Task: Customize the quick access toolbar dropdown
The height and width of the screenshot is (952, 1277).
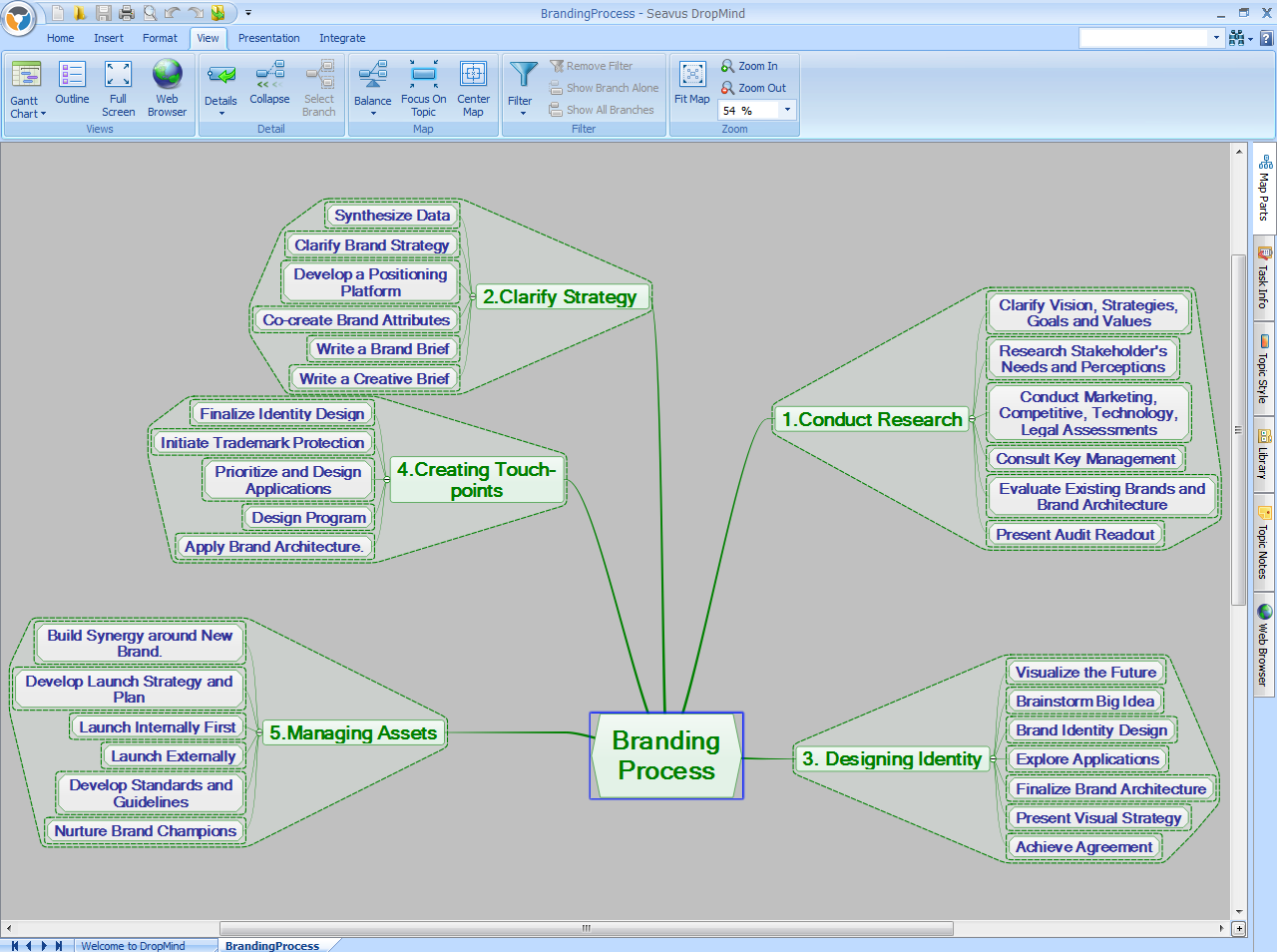Action: click(x=247, y=13)
